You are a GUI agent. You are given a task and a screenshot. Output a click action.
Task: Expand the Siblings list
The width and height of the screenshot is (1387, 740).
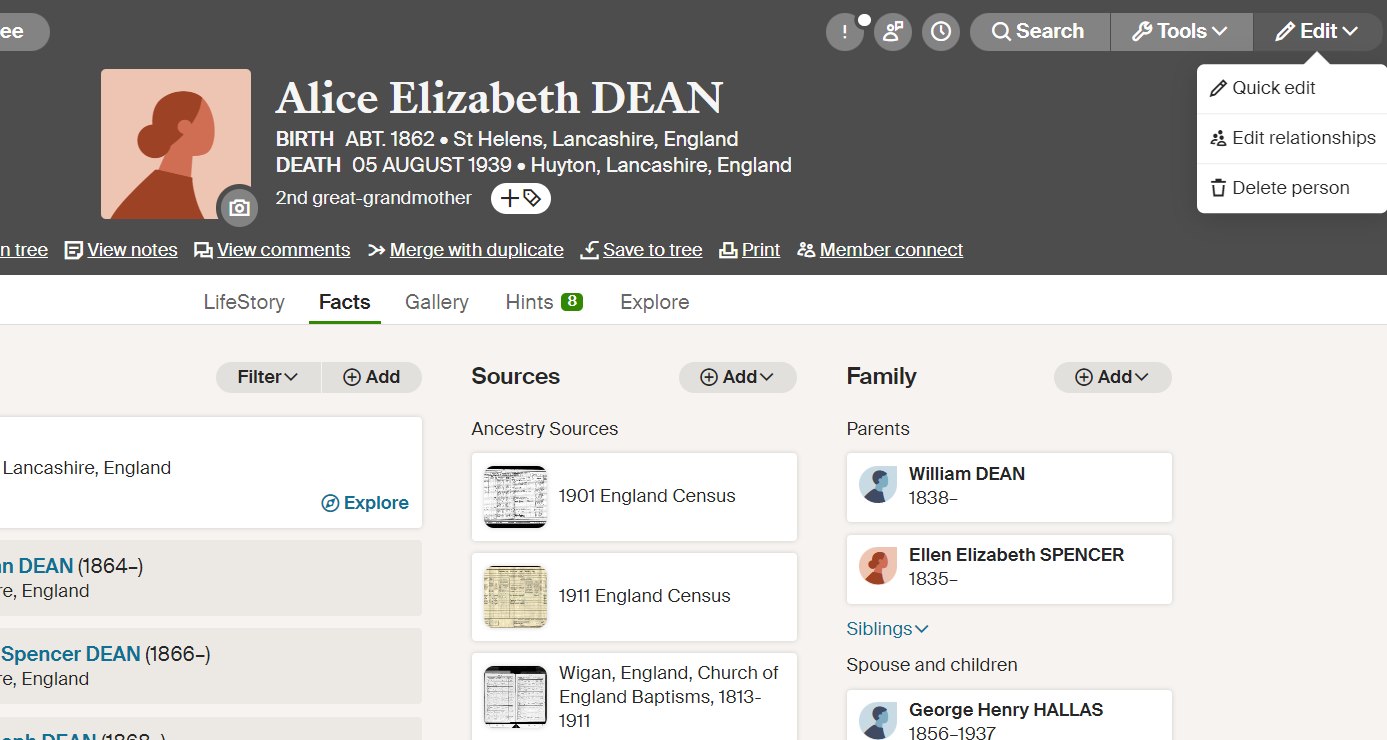(x=887, y=628)
